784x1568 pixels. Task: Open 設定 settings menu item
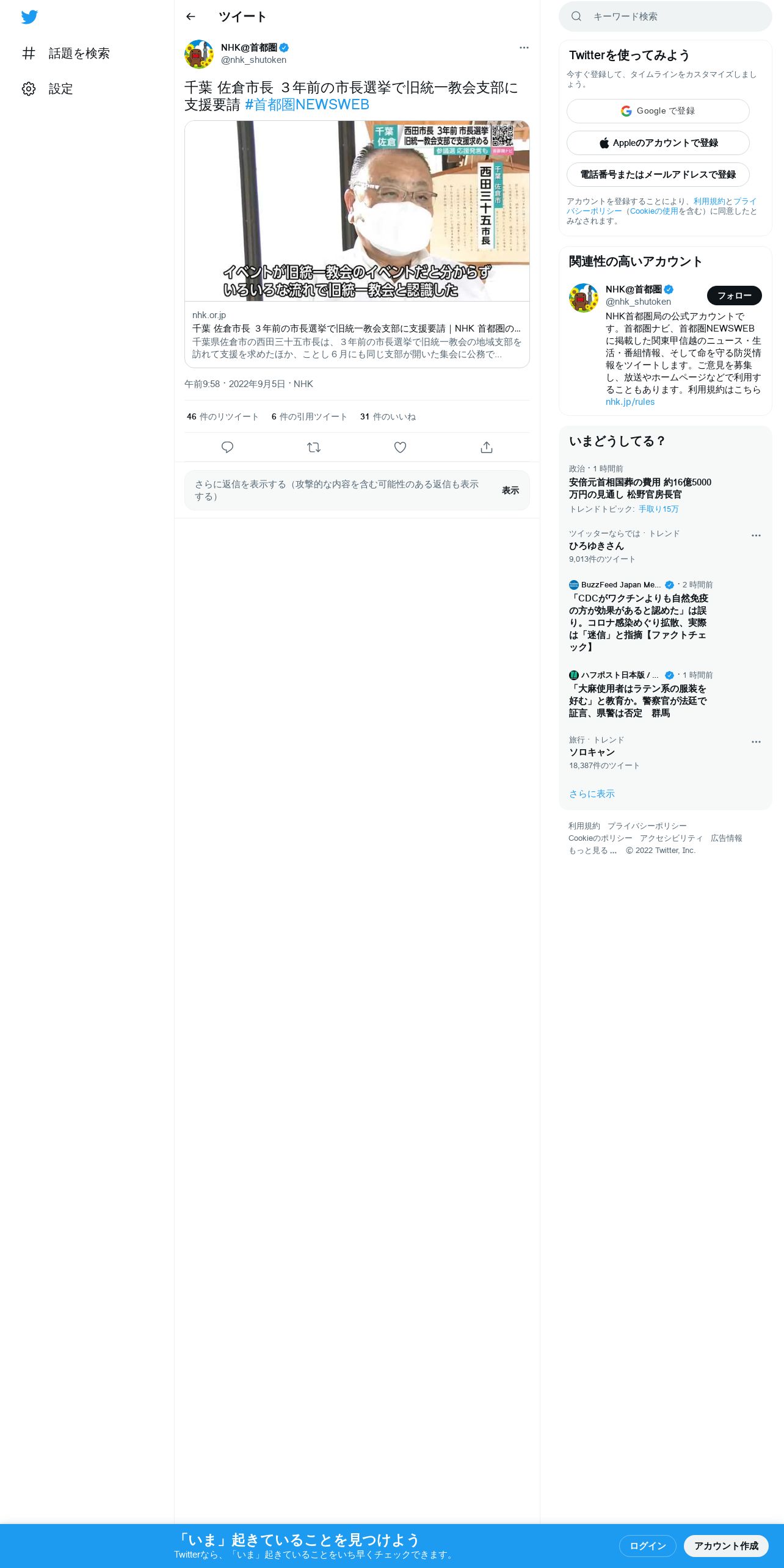pyautogui.click(x=47, y=89)
